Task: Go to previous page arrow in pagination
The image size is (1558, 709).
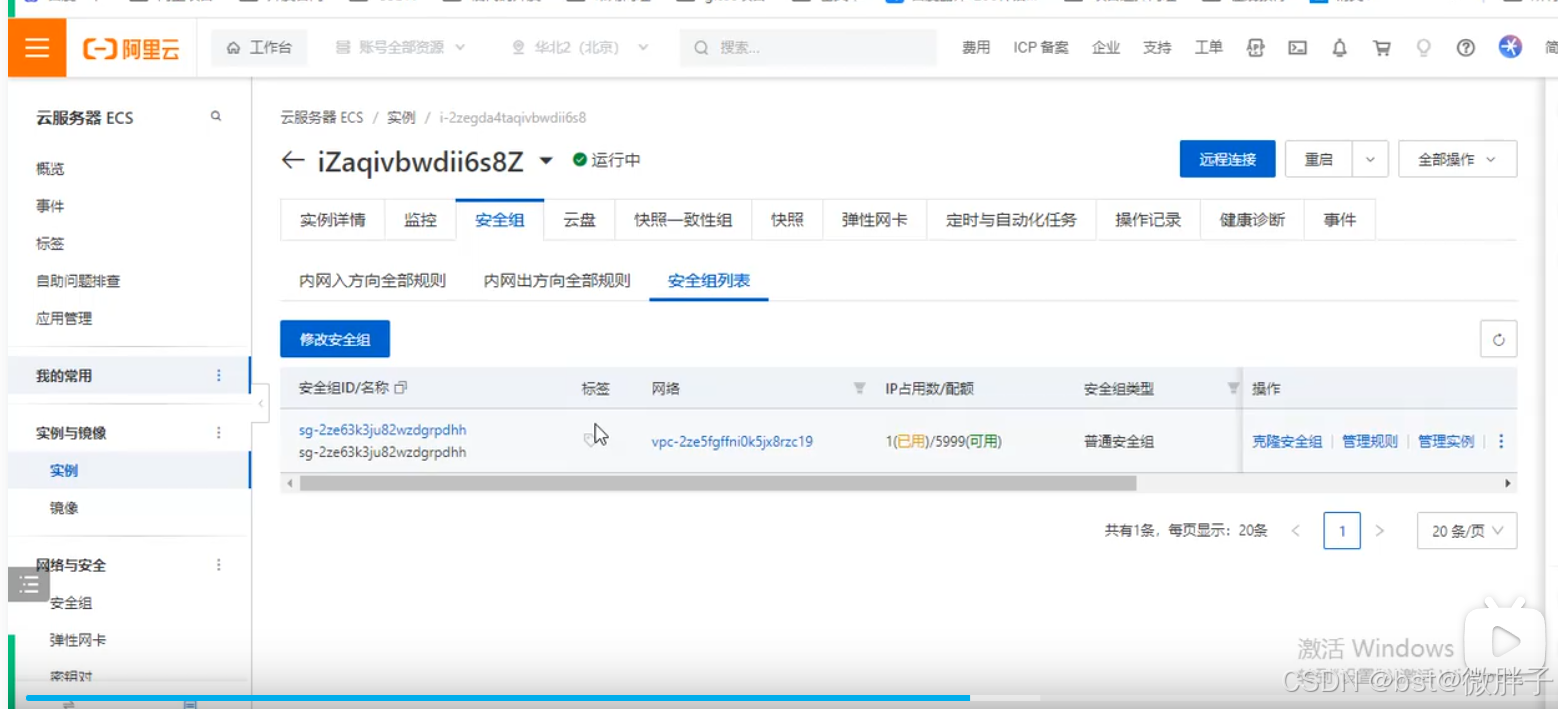Action: pyautogui.click(x=1296, y=531)
